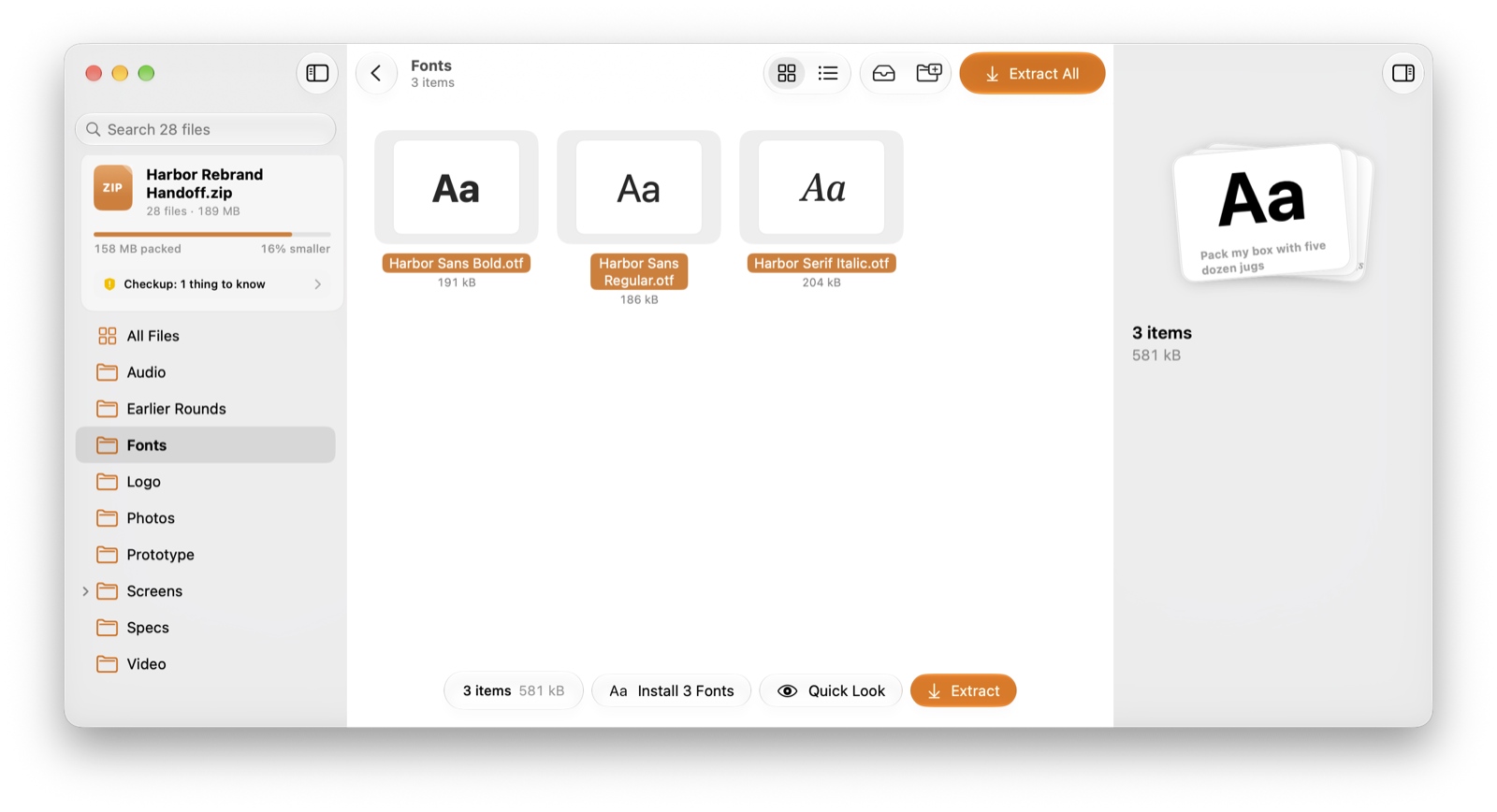Image resolution: width=1497 pixels, height=812 pixels.
Task: Toggle the right inspector panel
Action: (x=1403, y=73)
